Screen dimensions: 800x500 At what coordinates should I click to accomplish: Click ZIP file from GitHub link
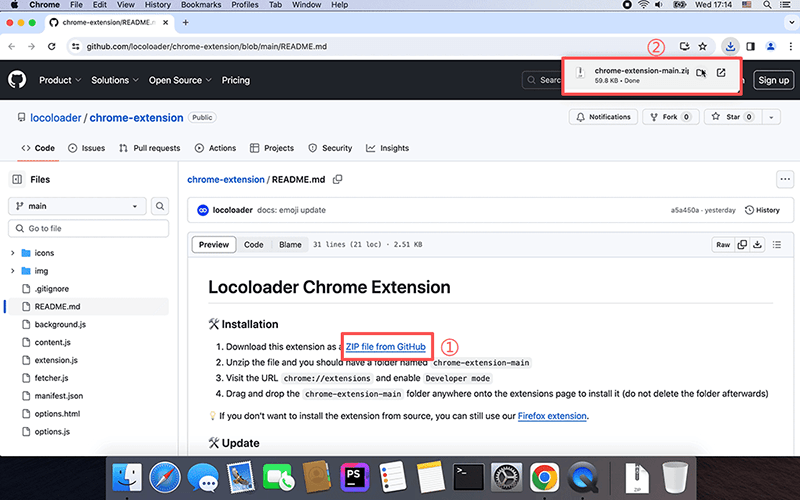pos(386,346)
